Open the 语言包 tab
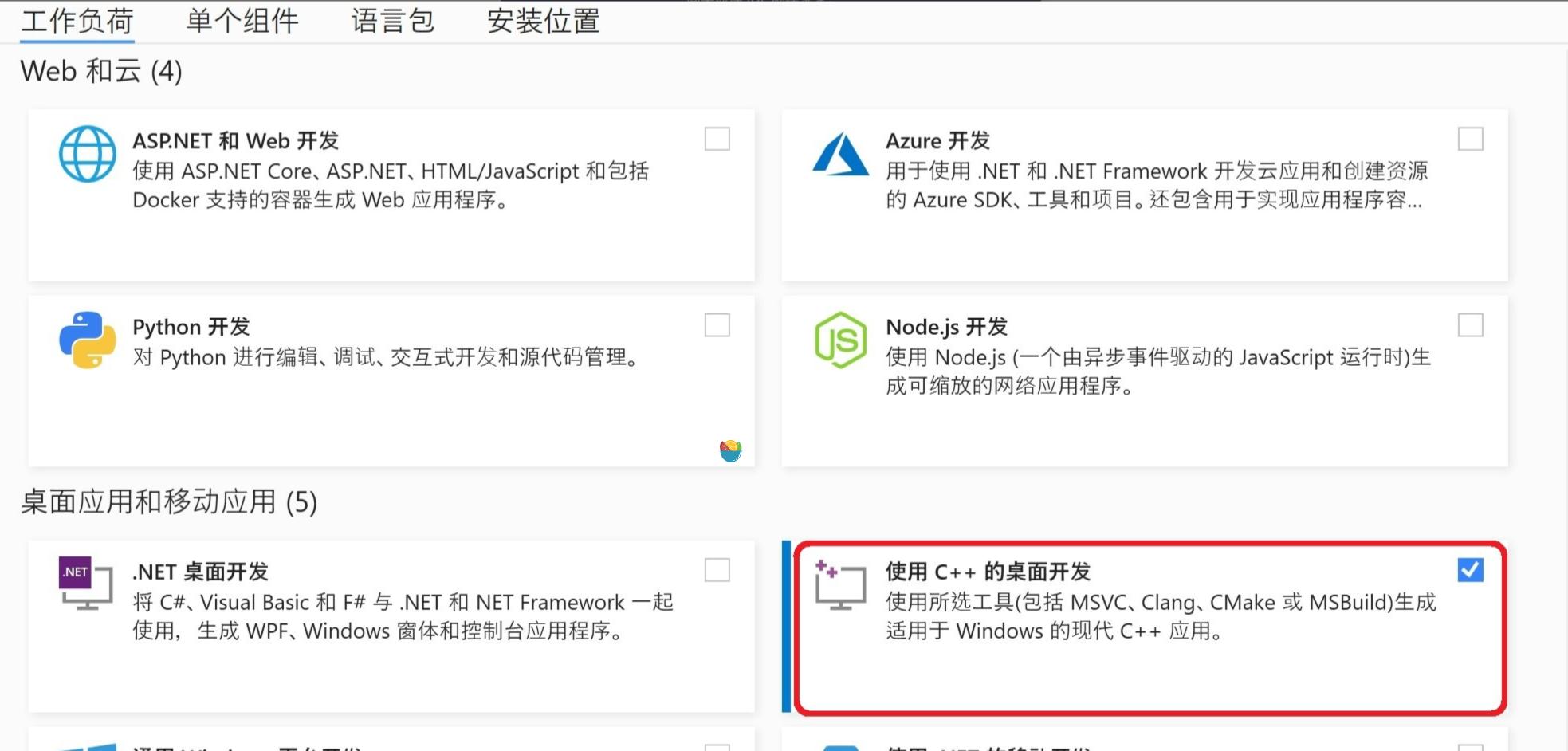This screenshot has width=1568, height=751. [x=393, y=22]
